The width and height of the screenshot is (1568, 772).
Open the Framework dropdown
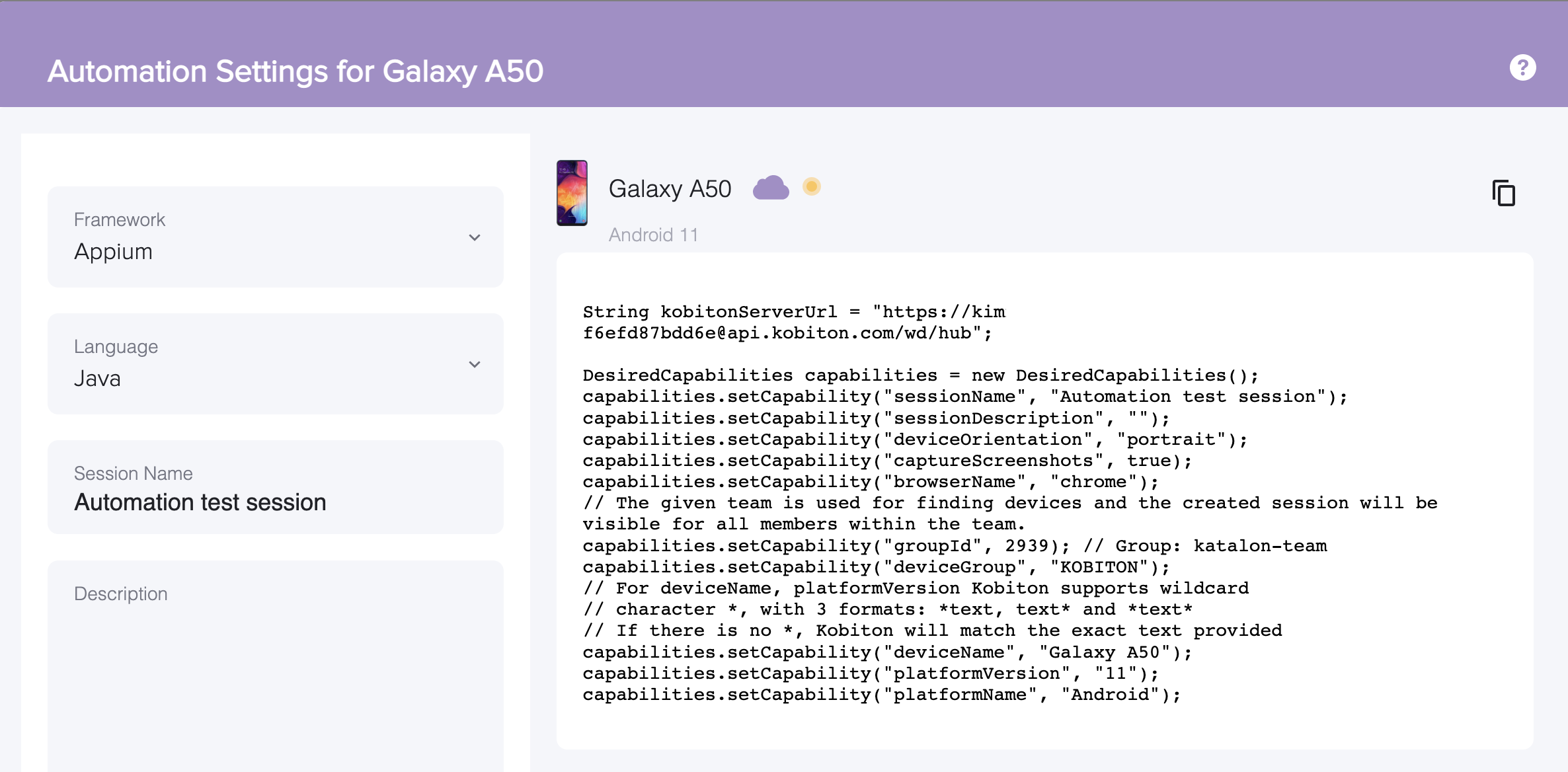[275, 237]
